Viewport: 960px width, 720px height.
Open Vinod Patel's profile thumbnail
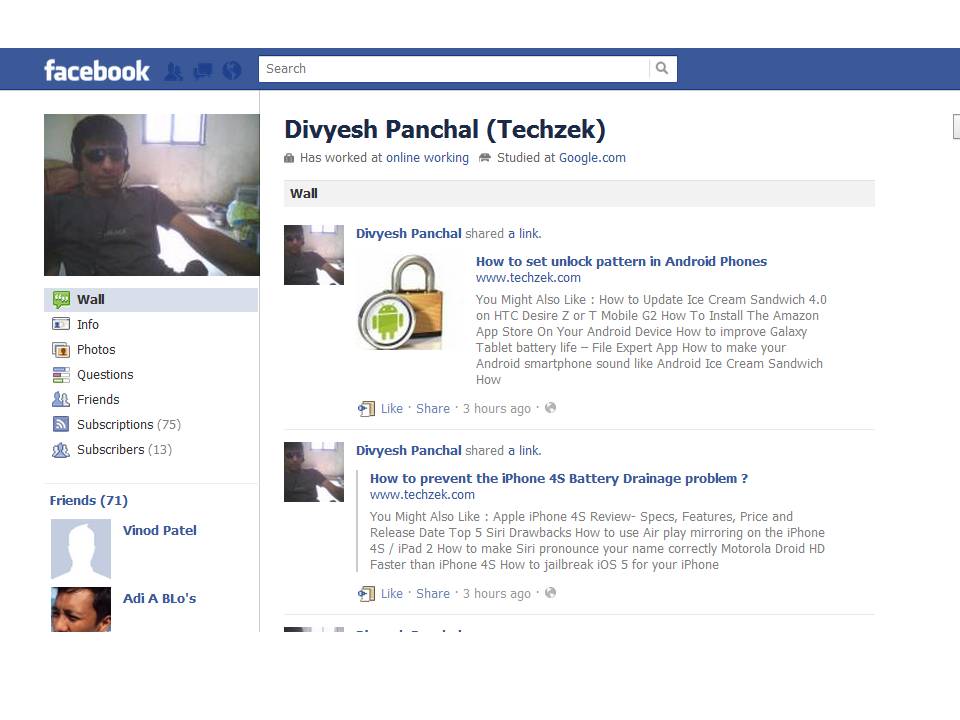81,549
